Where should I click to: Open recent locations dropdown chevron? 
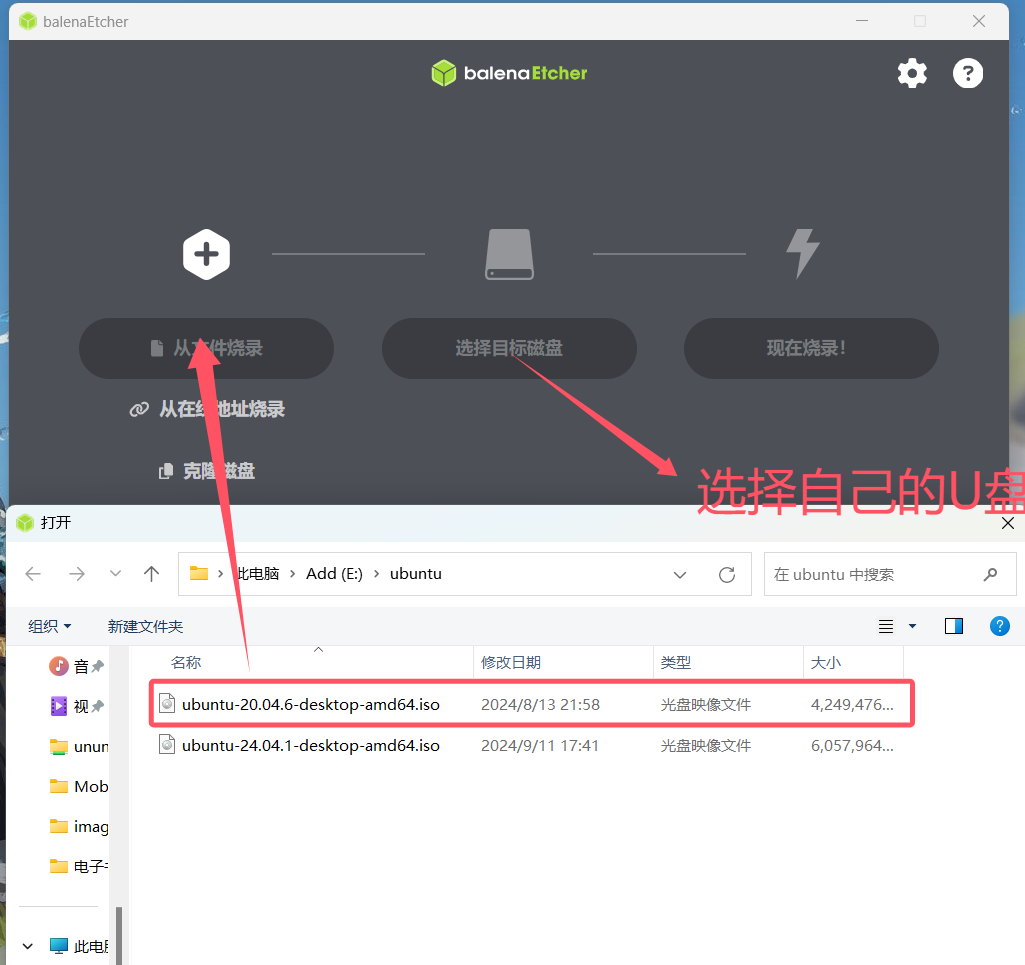point(115,574)
